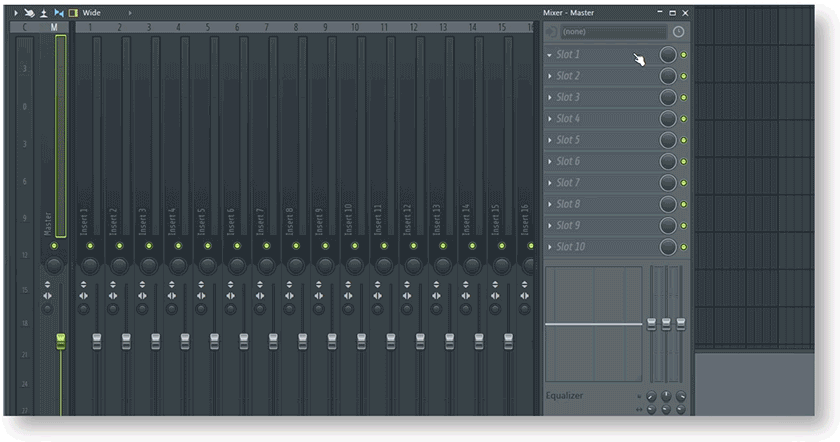This screenshot has height=442, width=840.
Task: Enable the multi-touch hand icon in mixer toolbar
Action: click(x=29, y=13)
